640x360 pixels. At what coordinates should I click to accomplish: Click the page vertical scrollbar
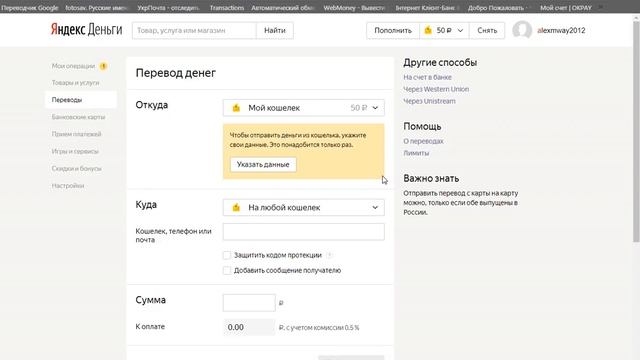[636, 131]
